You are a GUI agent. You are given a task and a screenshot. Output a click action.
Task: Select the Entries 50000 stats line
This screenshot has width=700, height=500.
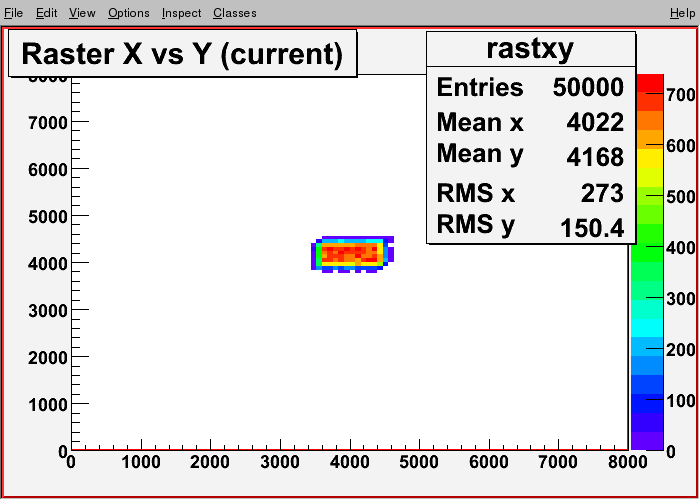(530, 87)
